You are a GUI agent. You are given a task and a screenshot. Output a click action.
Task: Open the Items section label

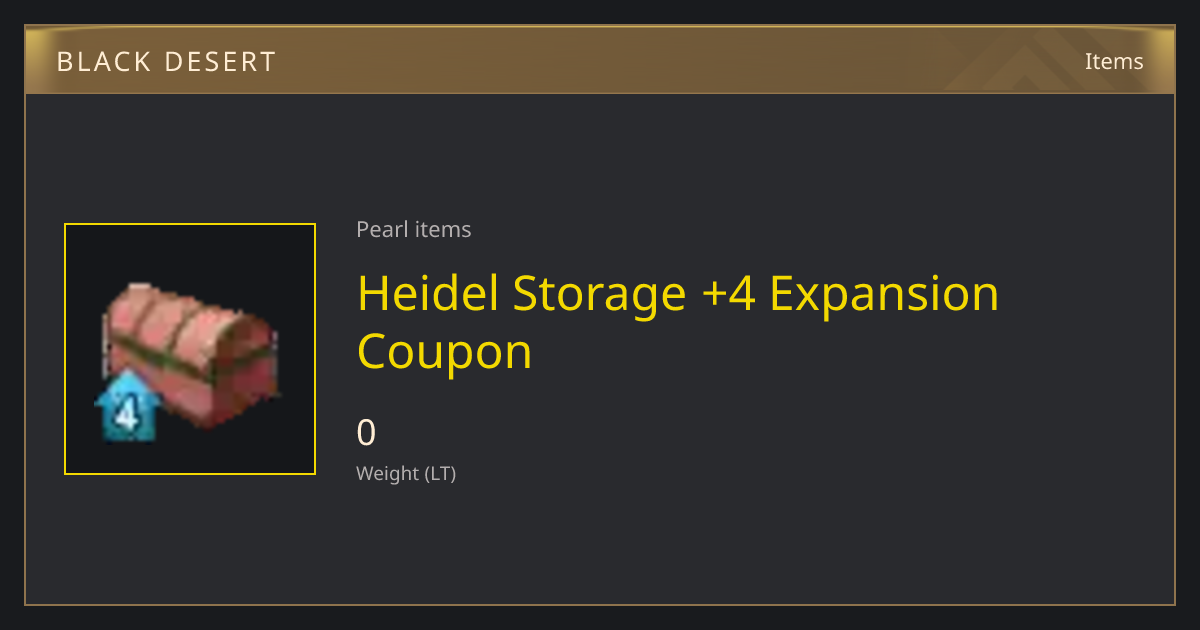pos(1114,61)
